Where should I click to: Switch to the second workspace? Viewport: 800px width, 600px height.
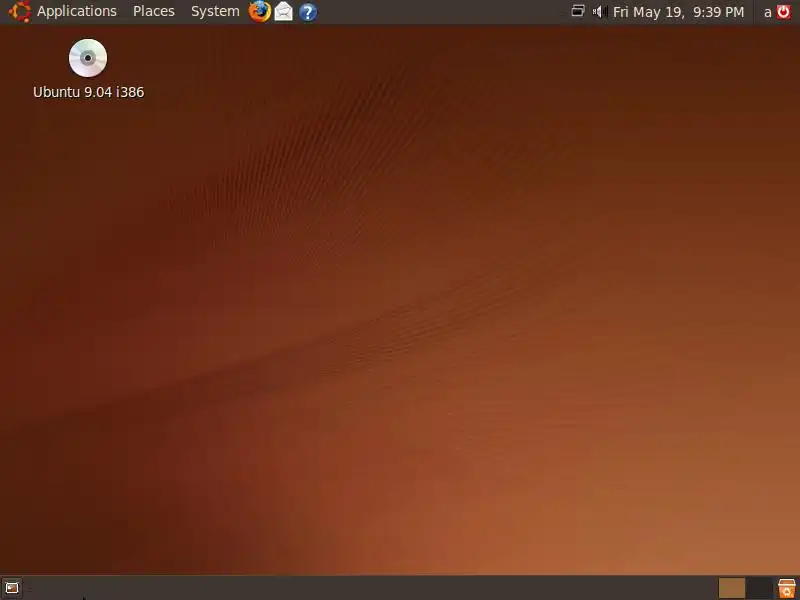pyautogui.click(x=759, y=588)
